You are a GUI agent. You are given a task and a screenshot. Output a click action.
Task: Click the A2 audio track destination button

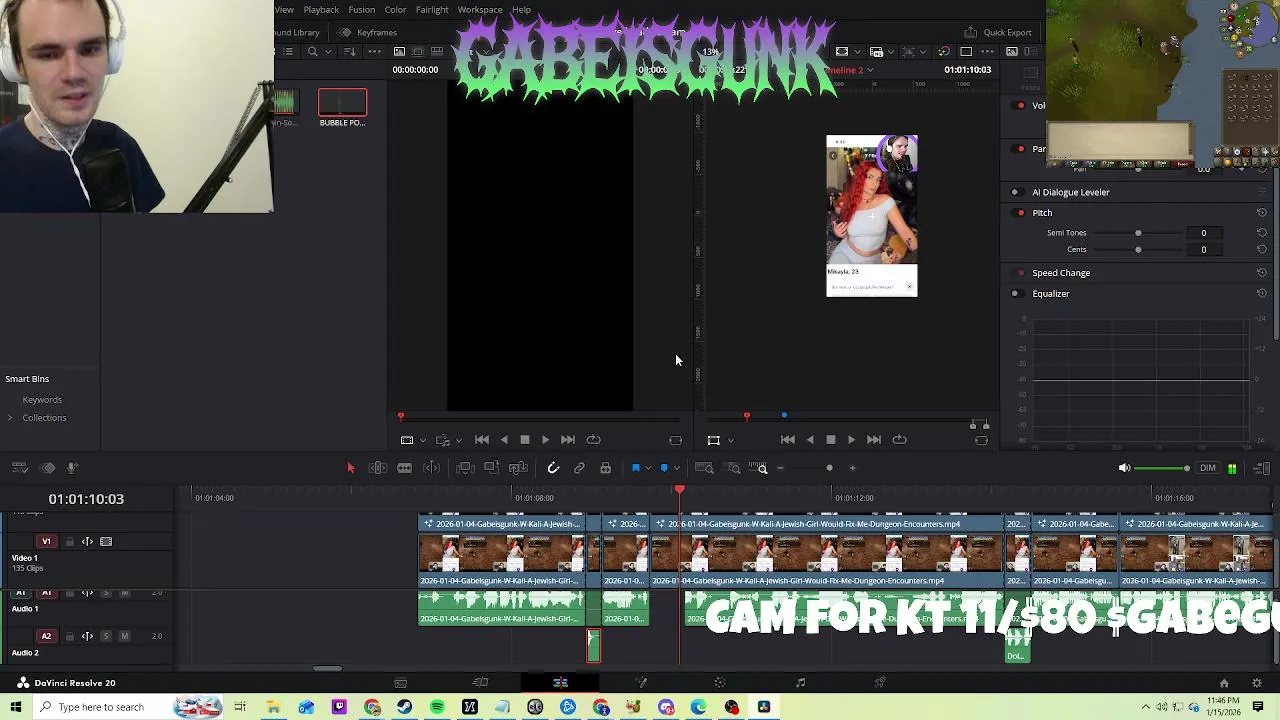[x=46, y=636]
